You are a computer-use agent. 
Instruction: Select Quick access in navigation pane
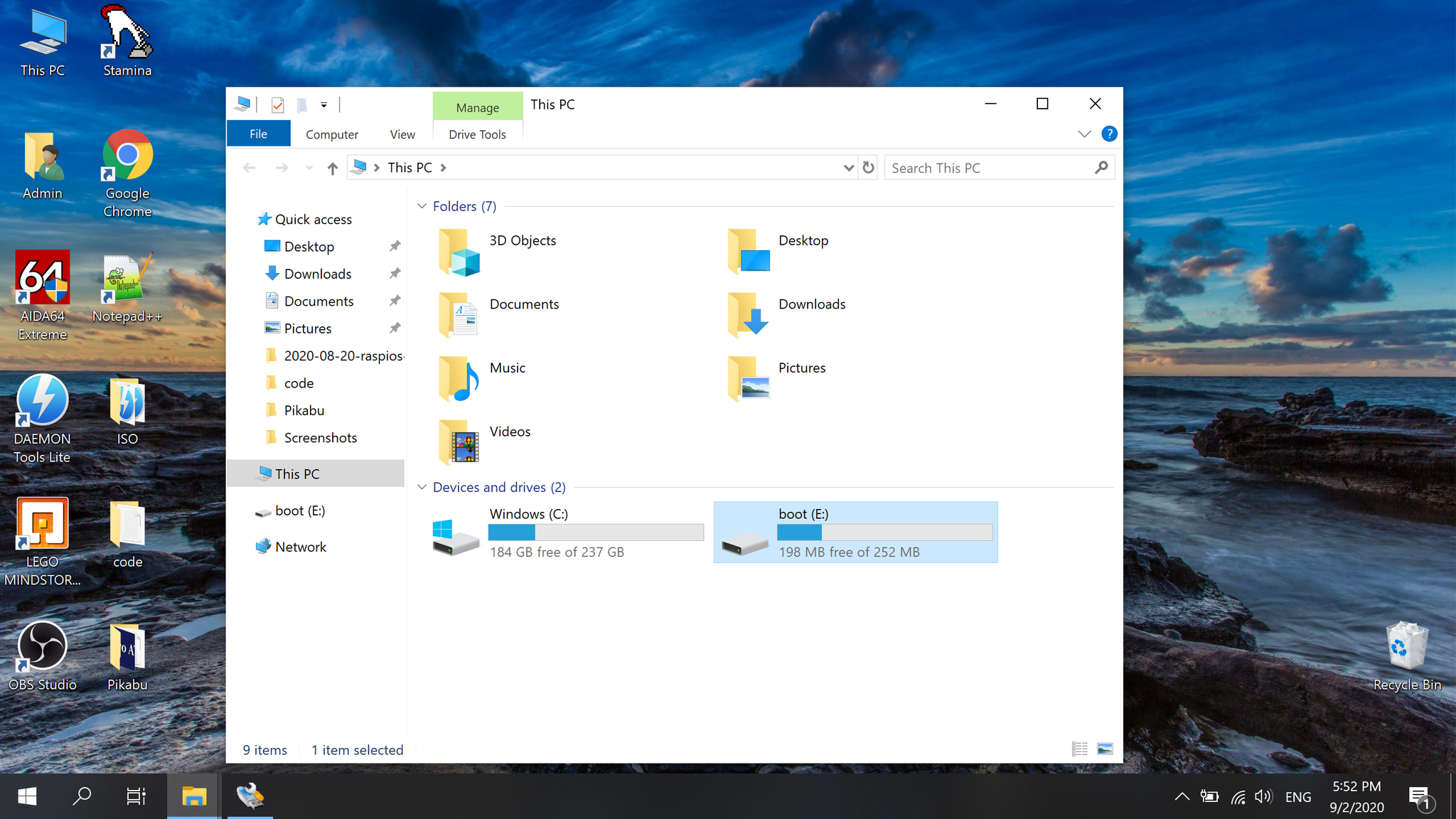click(313, 220)
